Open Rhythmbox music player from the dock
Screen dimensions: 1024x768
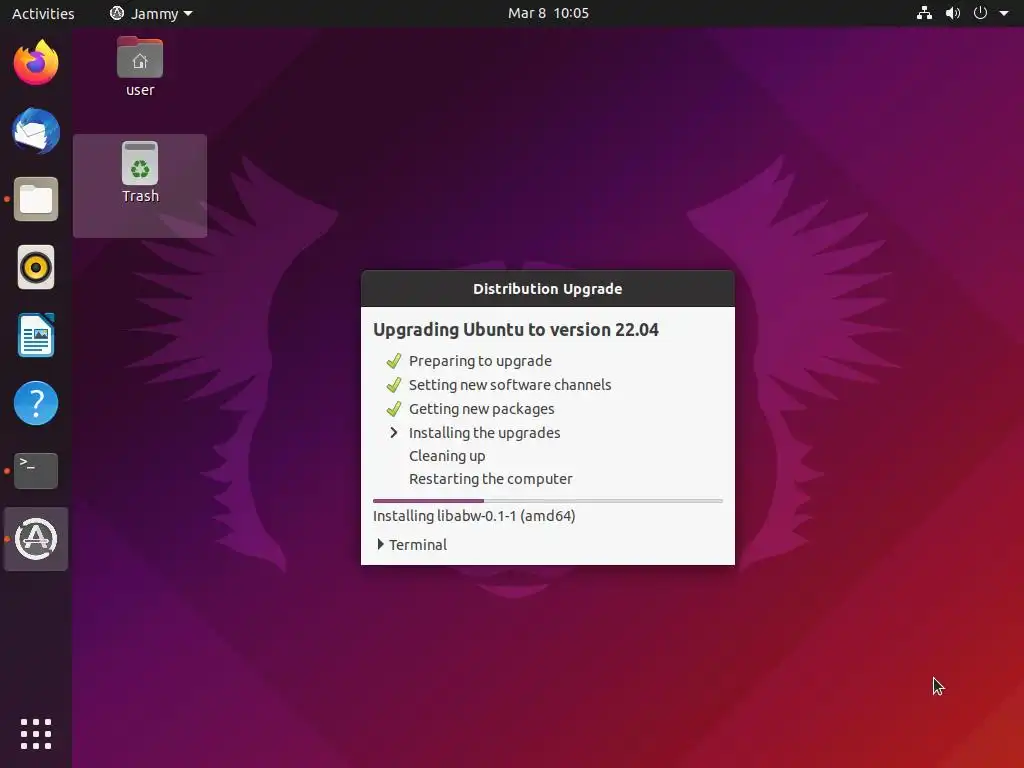click(36, 267)
